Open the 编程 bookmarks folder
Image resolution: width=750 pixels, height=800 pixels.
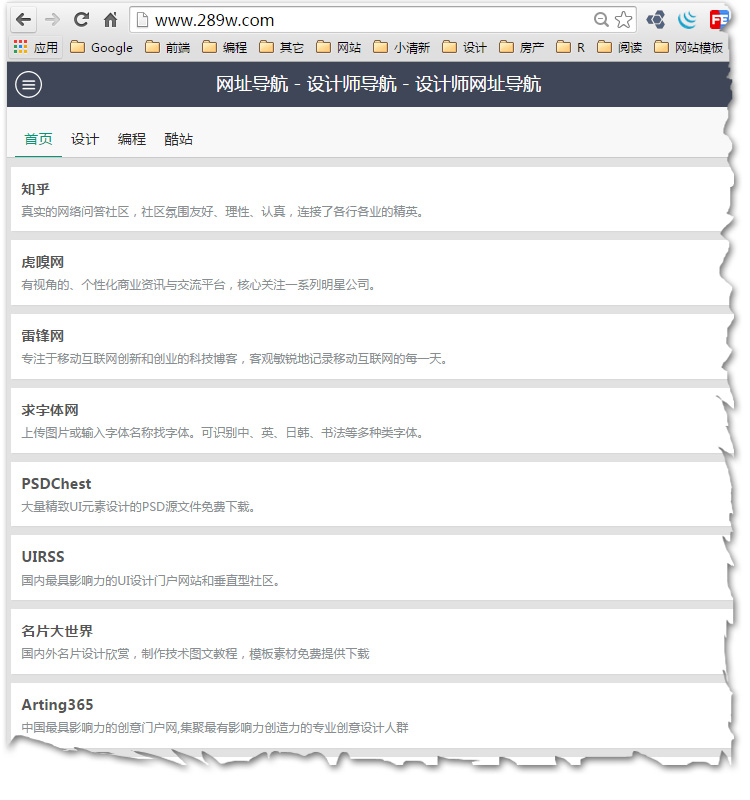click(225, 47)
